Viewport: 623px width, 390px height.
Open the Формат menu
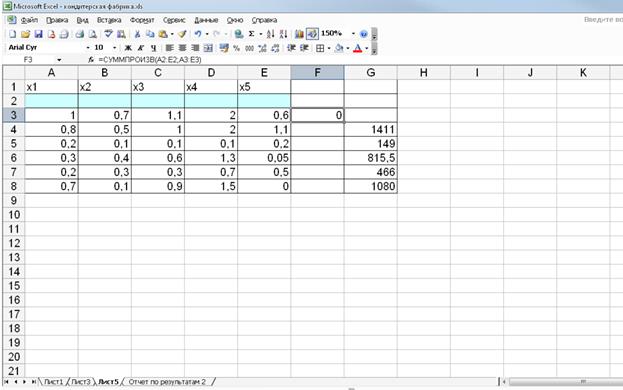pyautogui.click(x=142, y=20)
